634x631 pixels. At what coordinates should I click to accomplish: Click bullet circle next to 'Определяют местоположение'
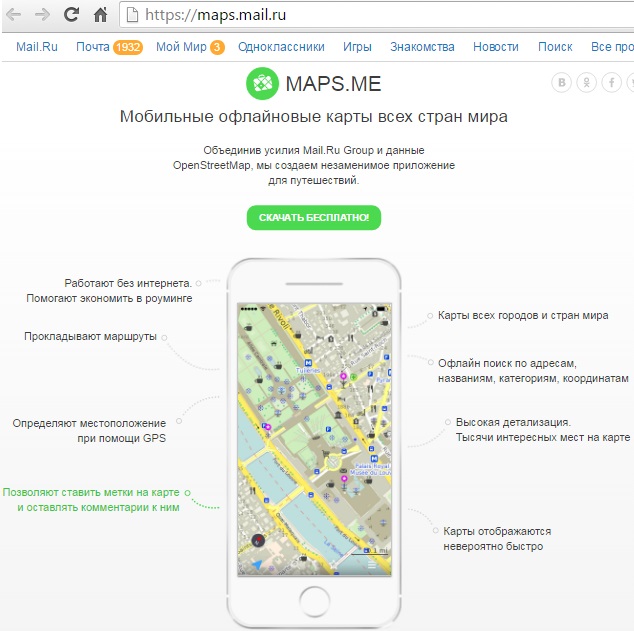[179, 421]
